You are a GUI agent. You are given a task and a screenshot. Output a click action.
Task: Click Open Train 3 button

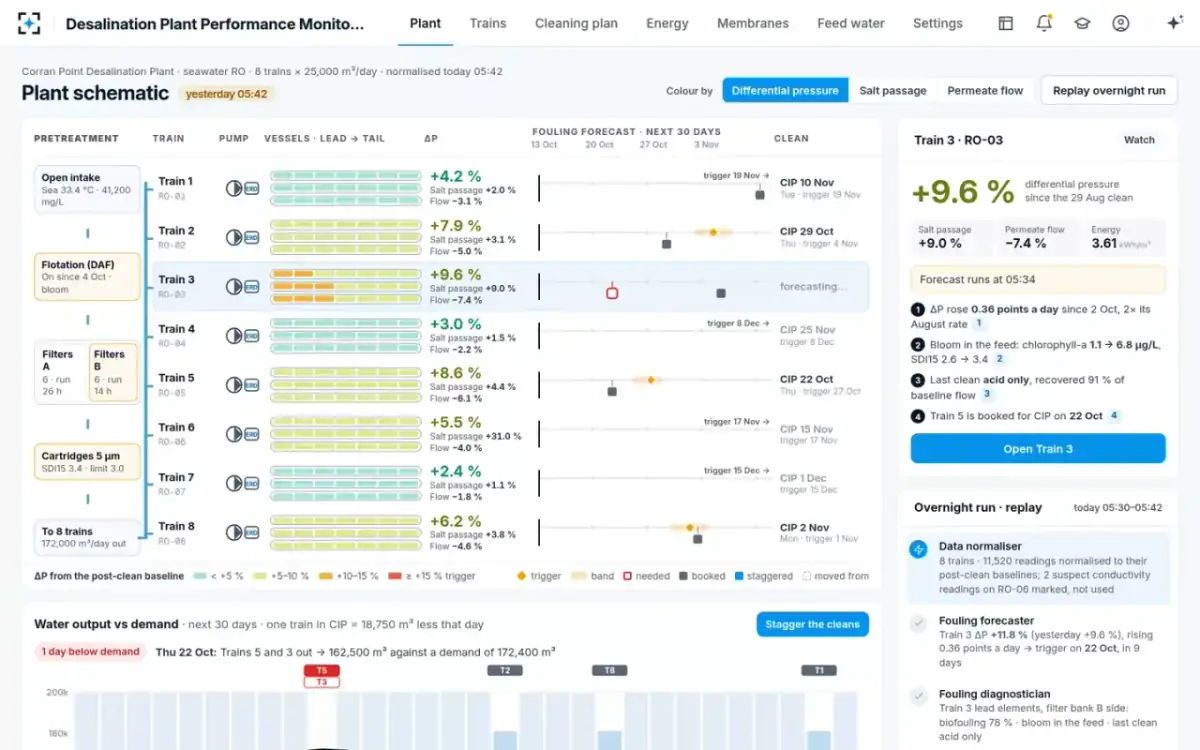click(x=1038, y=449)
